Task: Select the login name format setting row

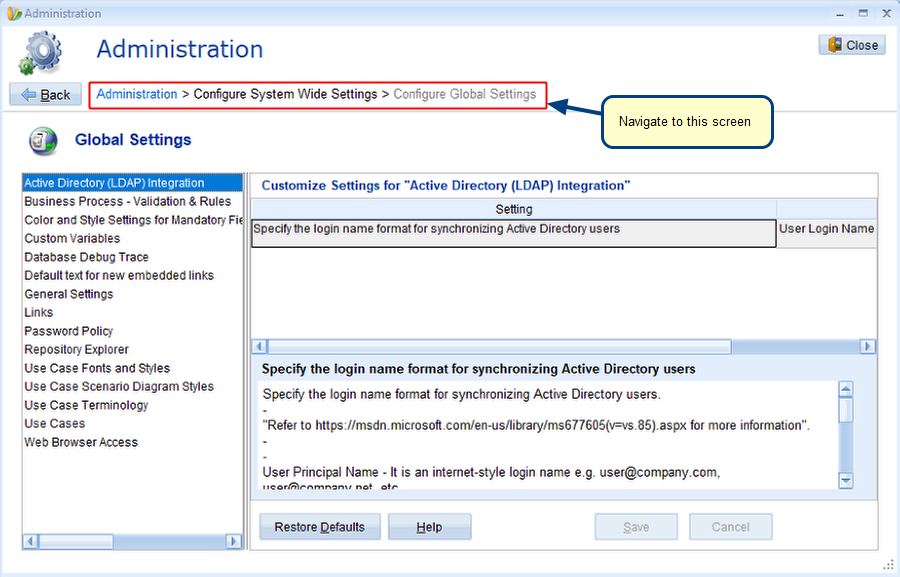Action: pos(513,230)
